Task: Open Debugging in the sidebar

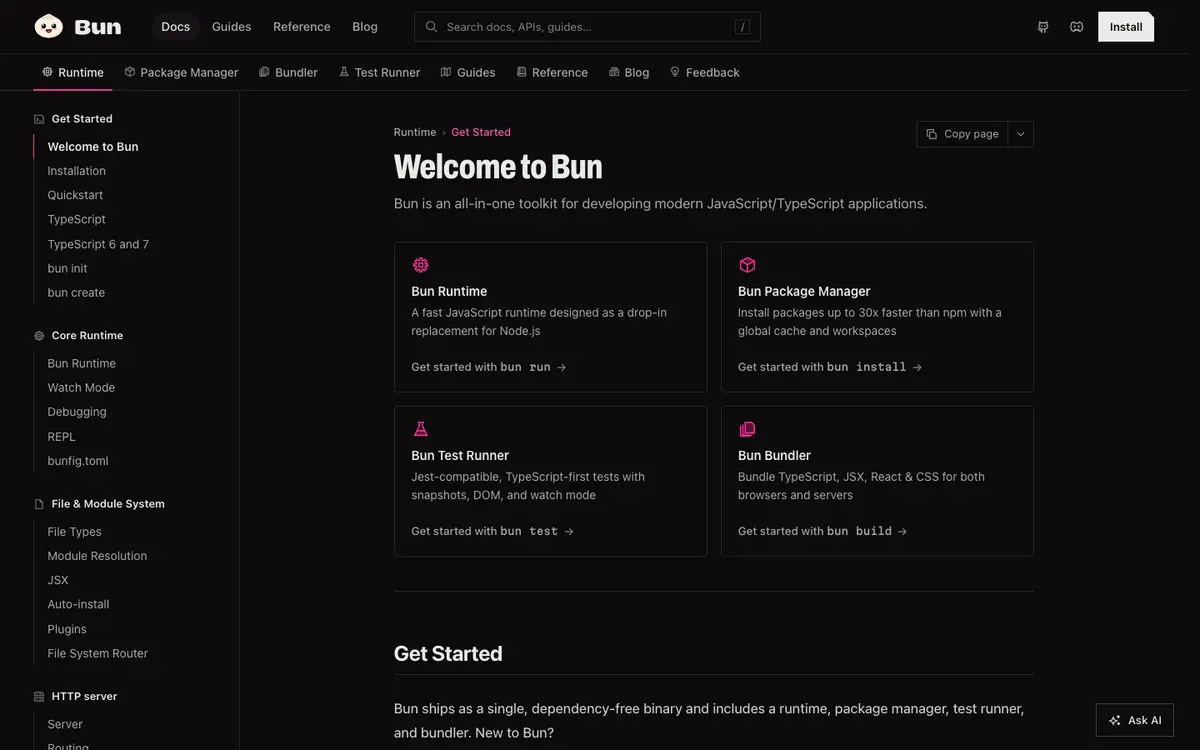Action: pos(77,412)
